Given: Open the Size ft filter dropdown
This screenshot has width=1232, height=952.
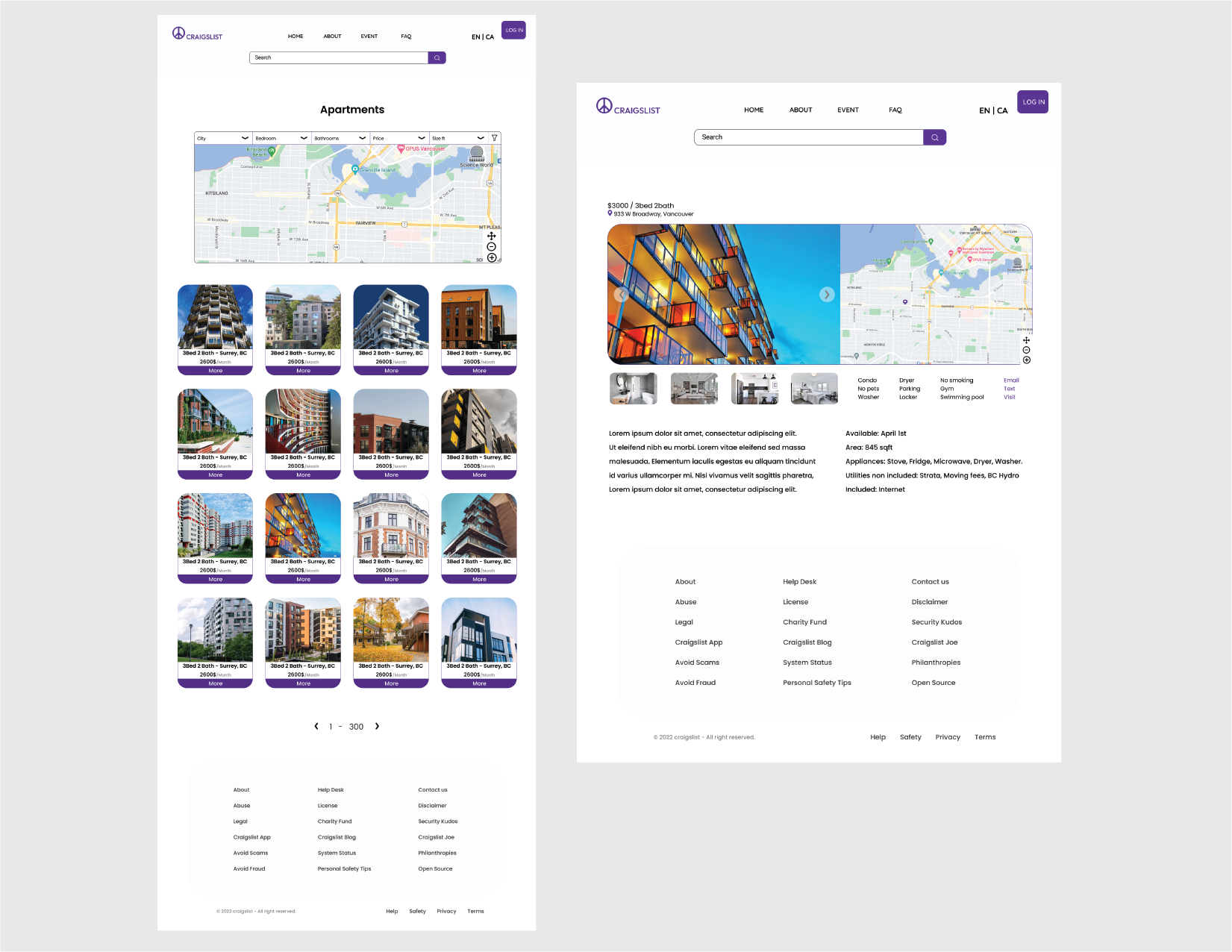Looking at the screenshot, I should point(458,138).
